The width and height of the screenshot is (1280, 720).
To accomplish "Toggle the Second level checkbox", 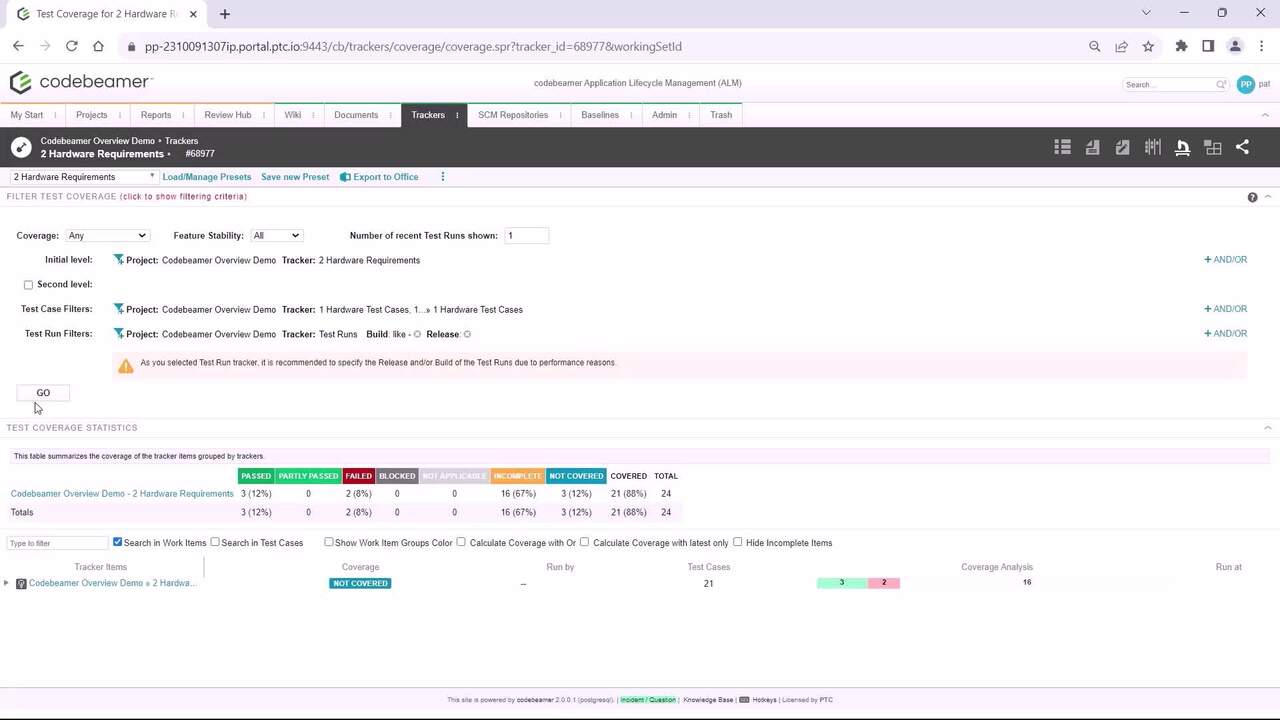I will tap(28, 285).
